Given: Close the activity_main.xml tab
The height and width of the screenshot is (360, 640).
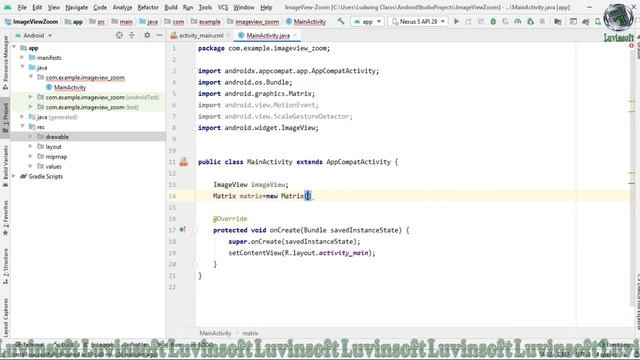Looking at the screenshot, I should coord(229,36).
